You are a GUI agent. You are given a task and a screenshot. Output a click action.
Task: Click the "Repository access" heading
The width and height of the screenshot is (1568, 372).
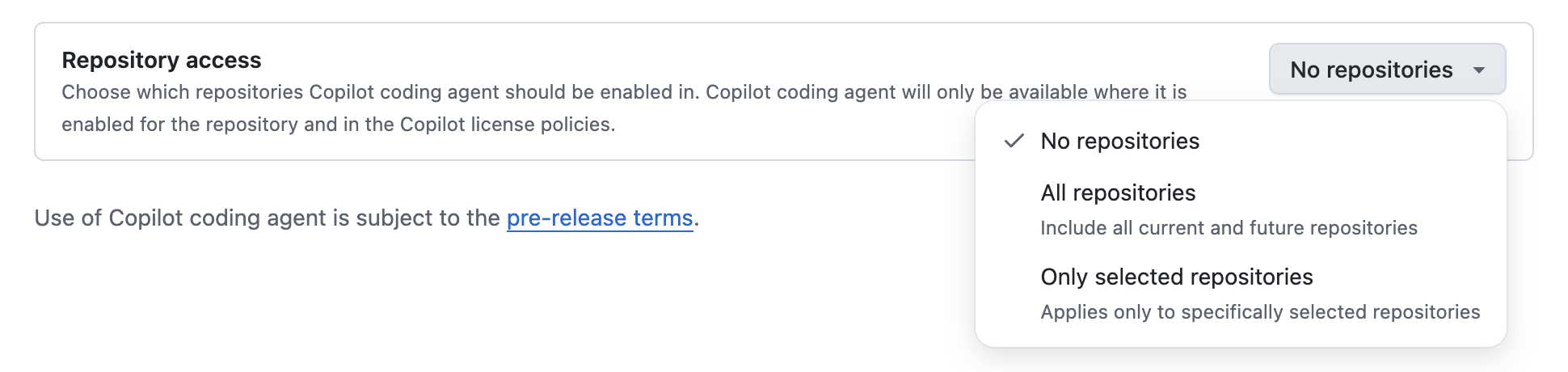162,60
